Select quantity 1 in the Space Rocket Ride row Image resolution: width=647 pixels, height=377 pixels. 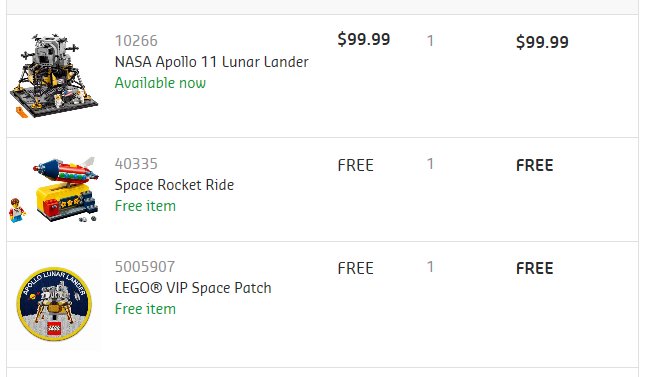pyautogui.click(x=430, y=164)
